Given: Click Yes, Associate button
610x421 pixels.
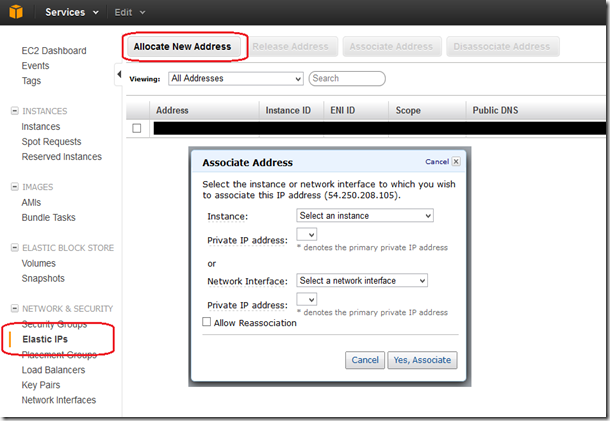Looking at the screenshot, I should coord(422,360).
